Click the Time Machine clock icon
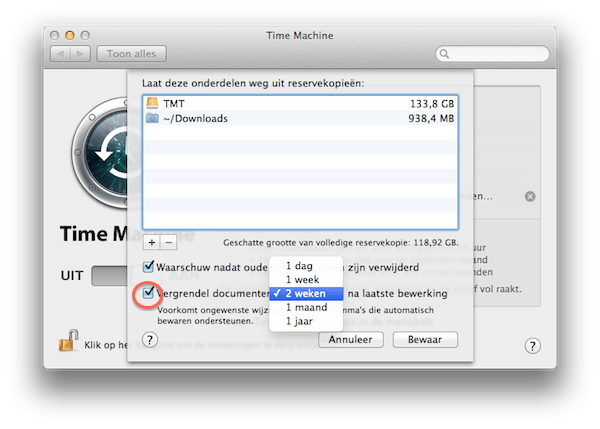The height and width of the screenshot is (429, 600). pyautogui.click(x=100, y=153)
